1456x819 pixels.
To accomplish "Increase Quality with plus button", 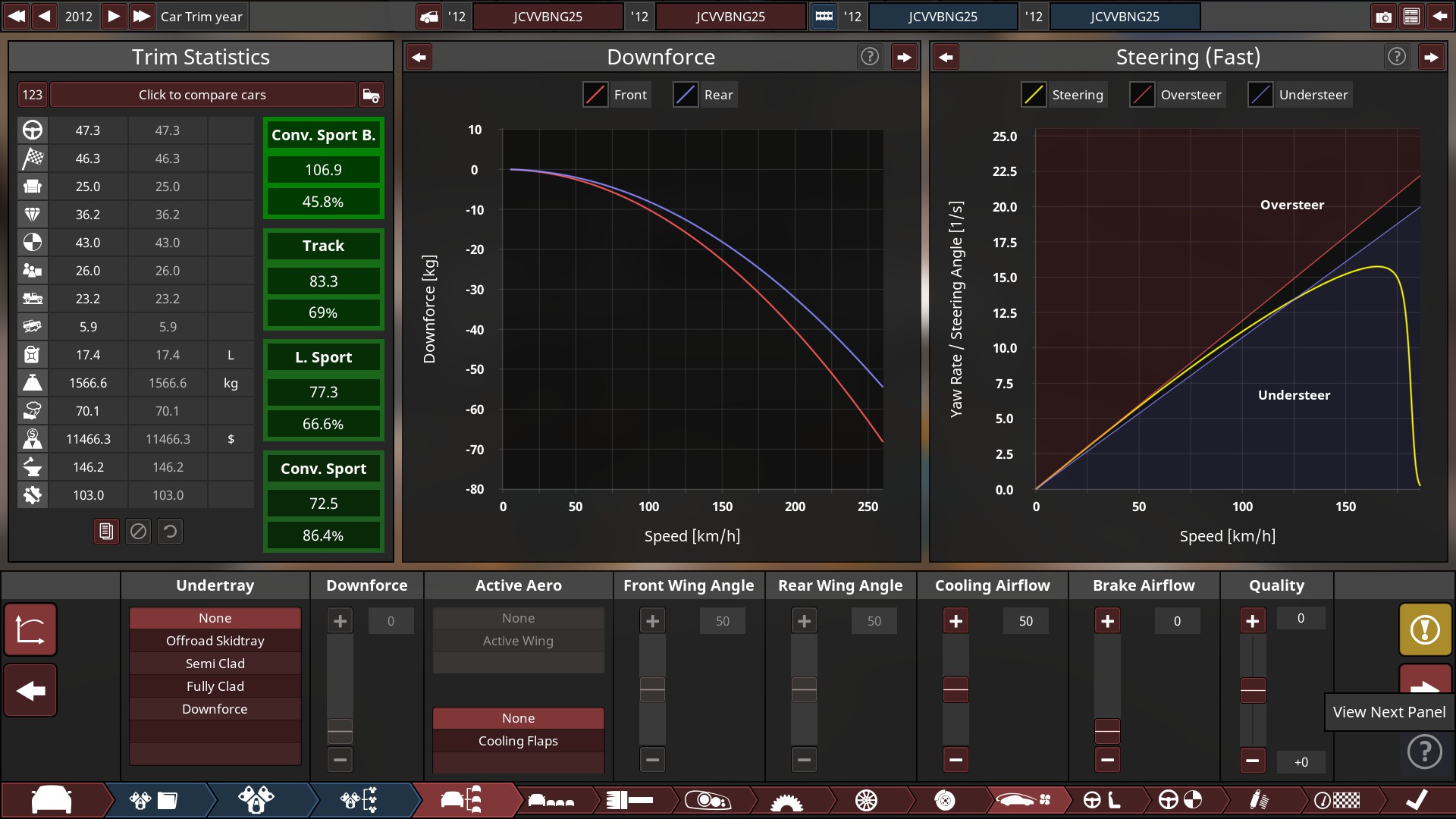I will tap(1252, 621).
